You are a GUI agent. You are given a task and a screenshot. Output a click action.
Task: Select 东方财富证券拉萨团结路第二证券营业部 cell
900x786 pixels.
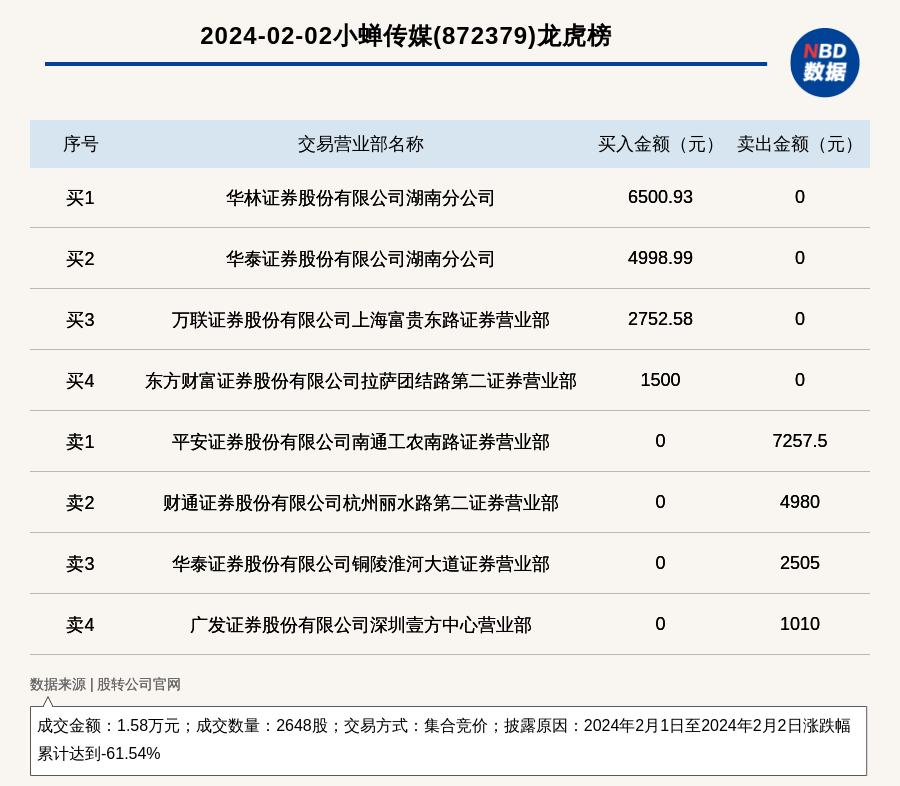click(360, 381)
